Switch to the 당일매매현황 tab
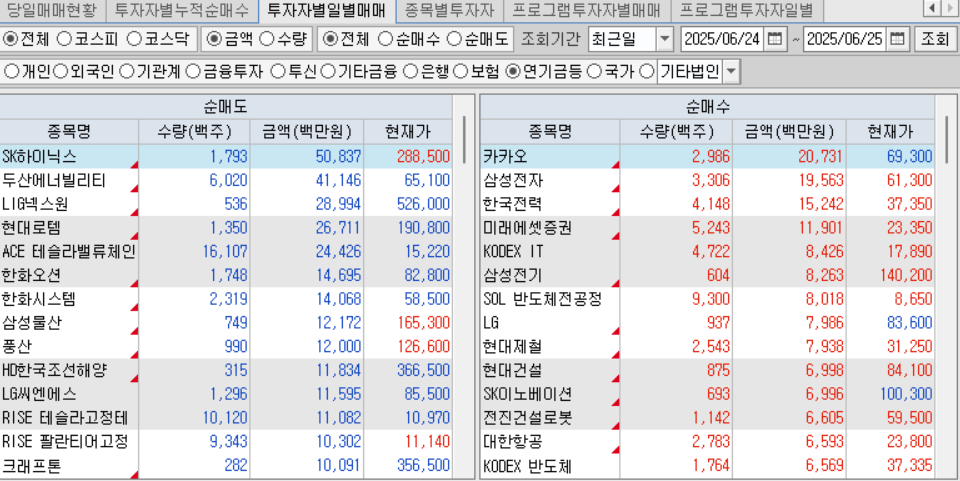This screenshot has height=481, width=960. click(x=51, y=10)
